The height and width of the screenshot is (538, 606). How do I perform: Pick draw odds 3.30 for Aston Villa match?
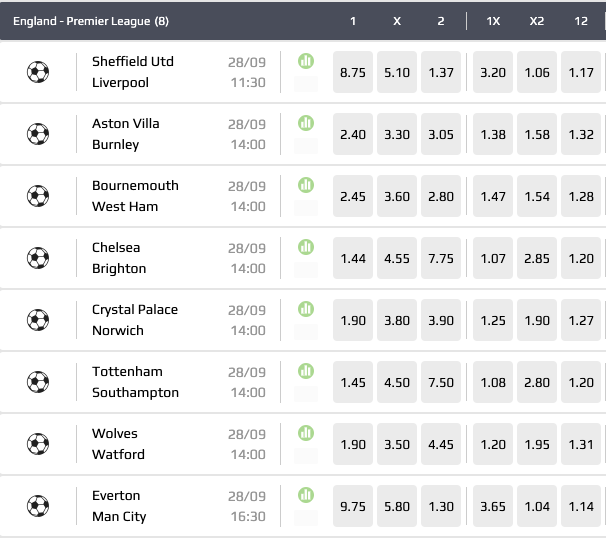(x=397, y=135)
